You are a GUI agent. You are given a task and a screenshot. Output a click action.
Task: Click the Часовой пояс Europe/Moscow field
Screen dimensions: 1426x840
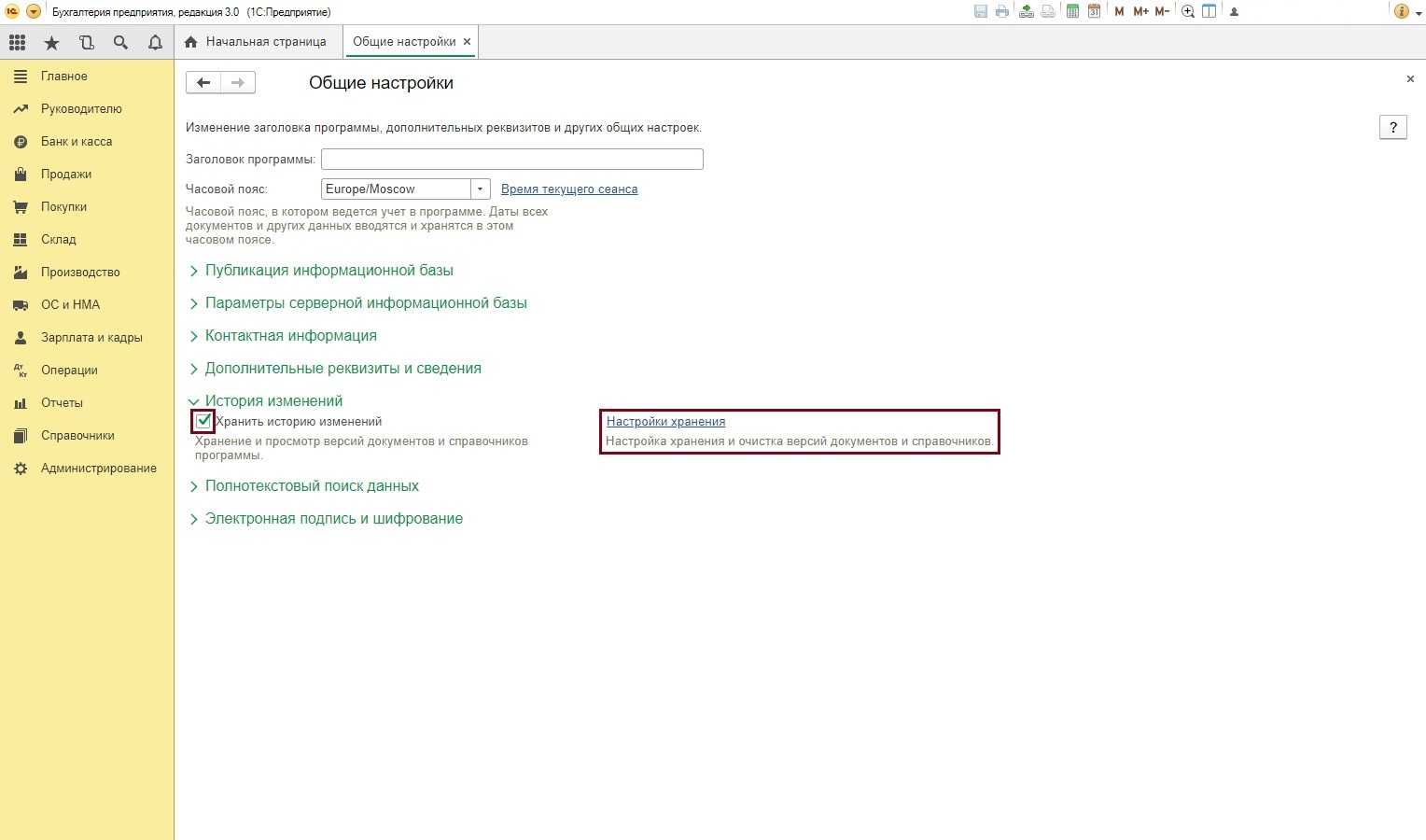tap(396, 189)
